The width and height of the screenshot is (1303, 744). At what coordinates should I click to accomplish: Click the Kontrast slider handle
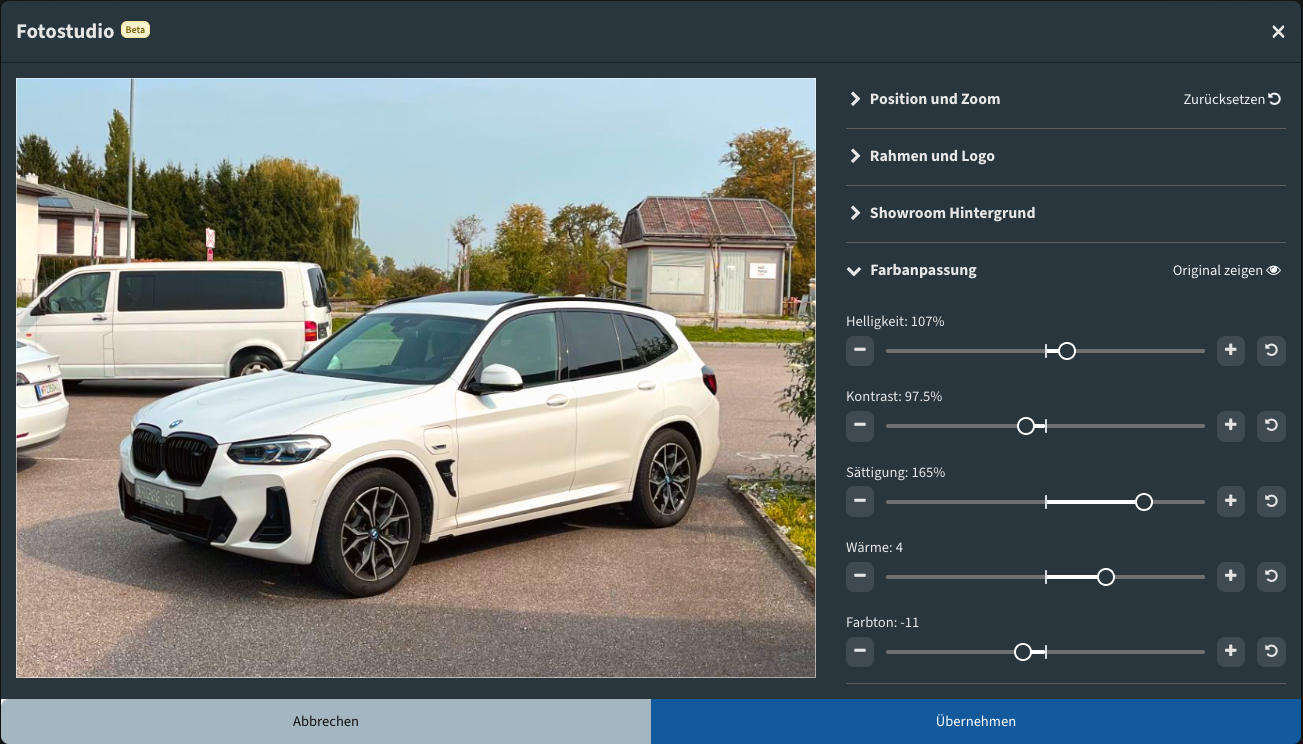tap(1025, 426)
